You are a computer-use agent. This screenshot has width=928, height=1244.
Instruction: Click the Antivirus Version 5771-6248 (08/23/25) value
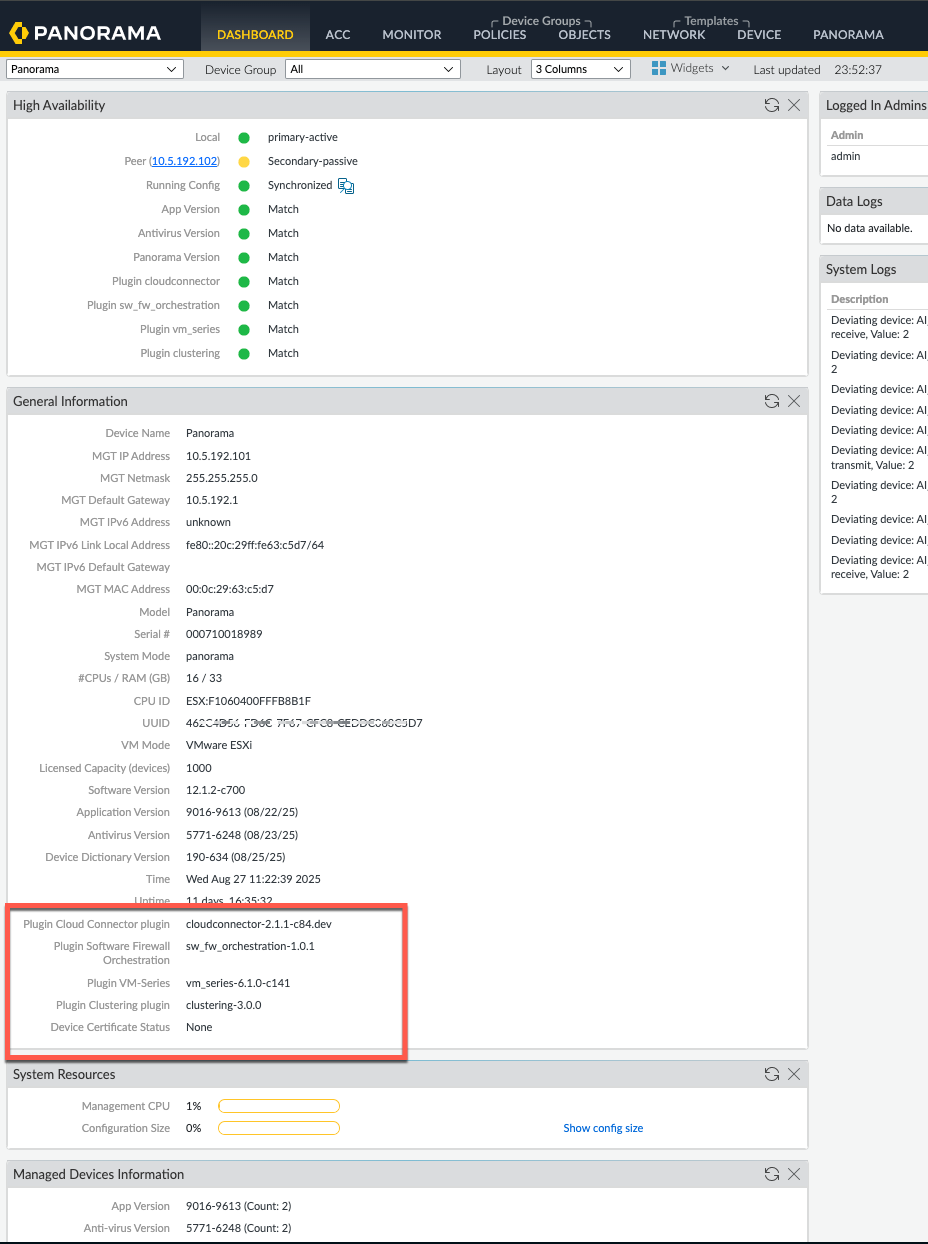tap(242, 835)
